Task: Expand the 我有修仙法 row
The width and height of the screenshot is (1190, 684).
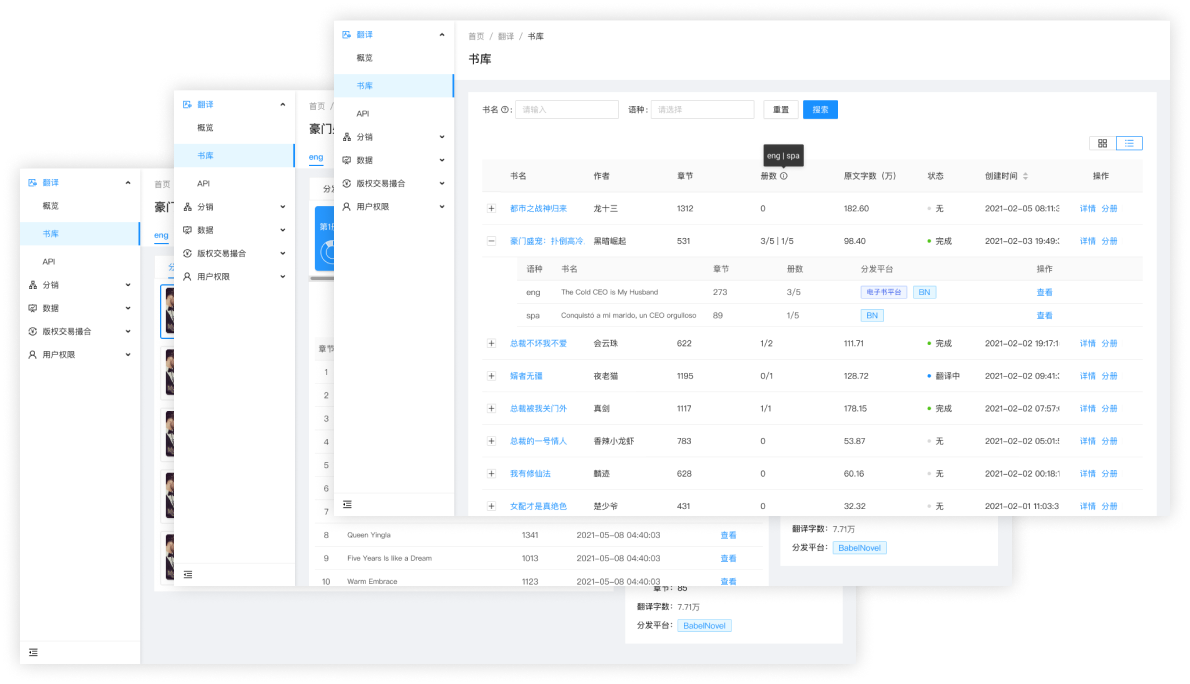Action: point(491,473)
